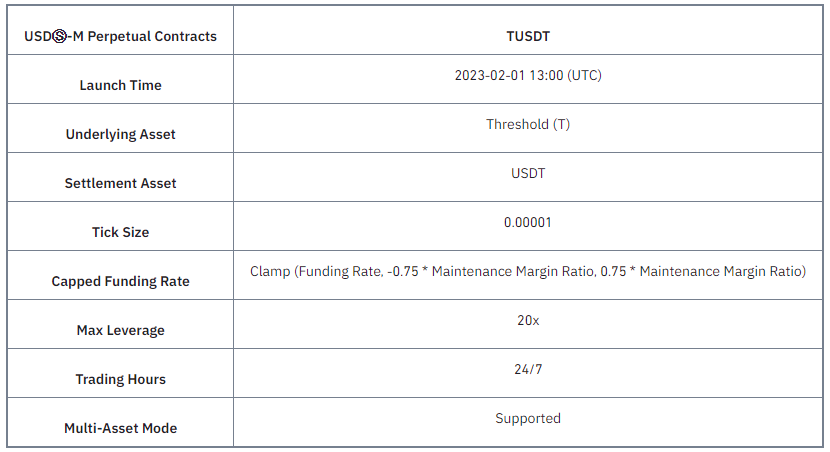Select the Max Leverage label

click(121, 330)
